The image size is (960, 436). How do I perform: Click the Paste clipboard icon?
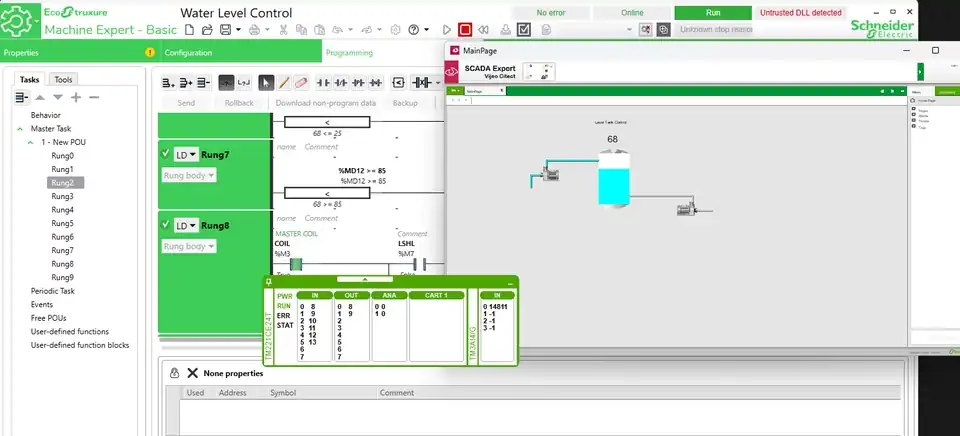(x=319, y=29)
